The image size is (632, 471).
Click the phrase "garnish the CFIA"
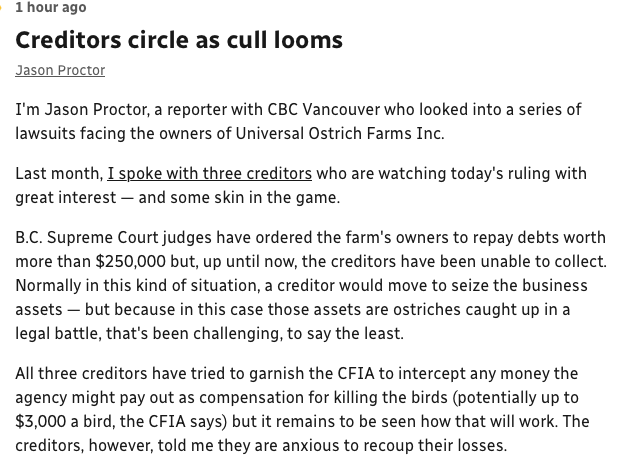(264, 373)
